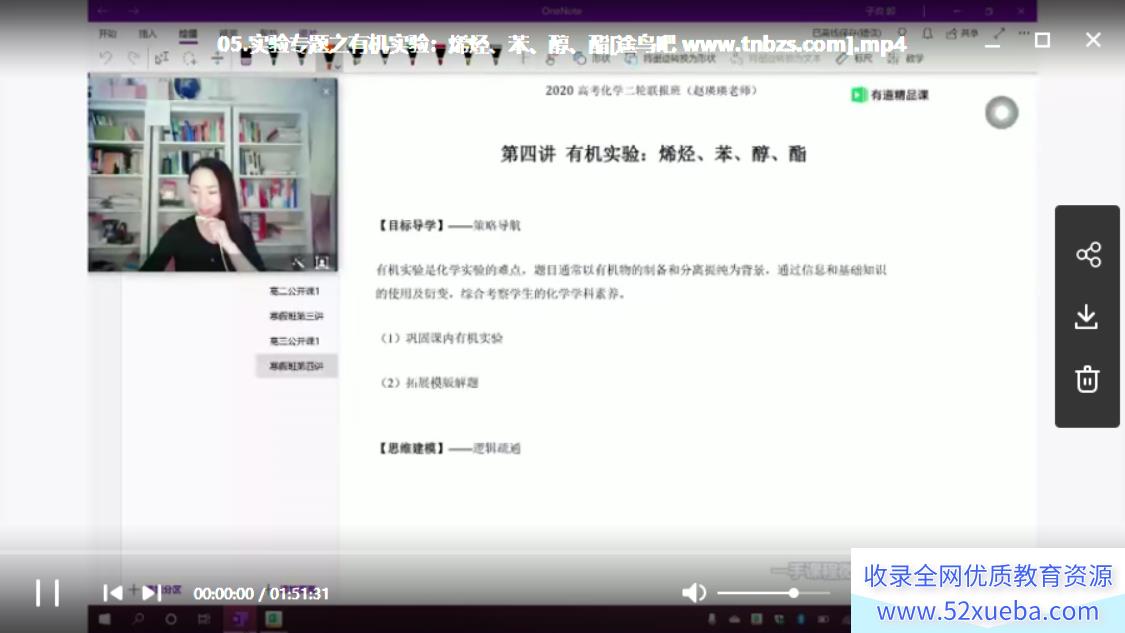The height and width of the screenshot is (633, 1125).
Task: Click the 共享 share button in OneNote
Action: (x=962, y=34)
